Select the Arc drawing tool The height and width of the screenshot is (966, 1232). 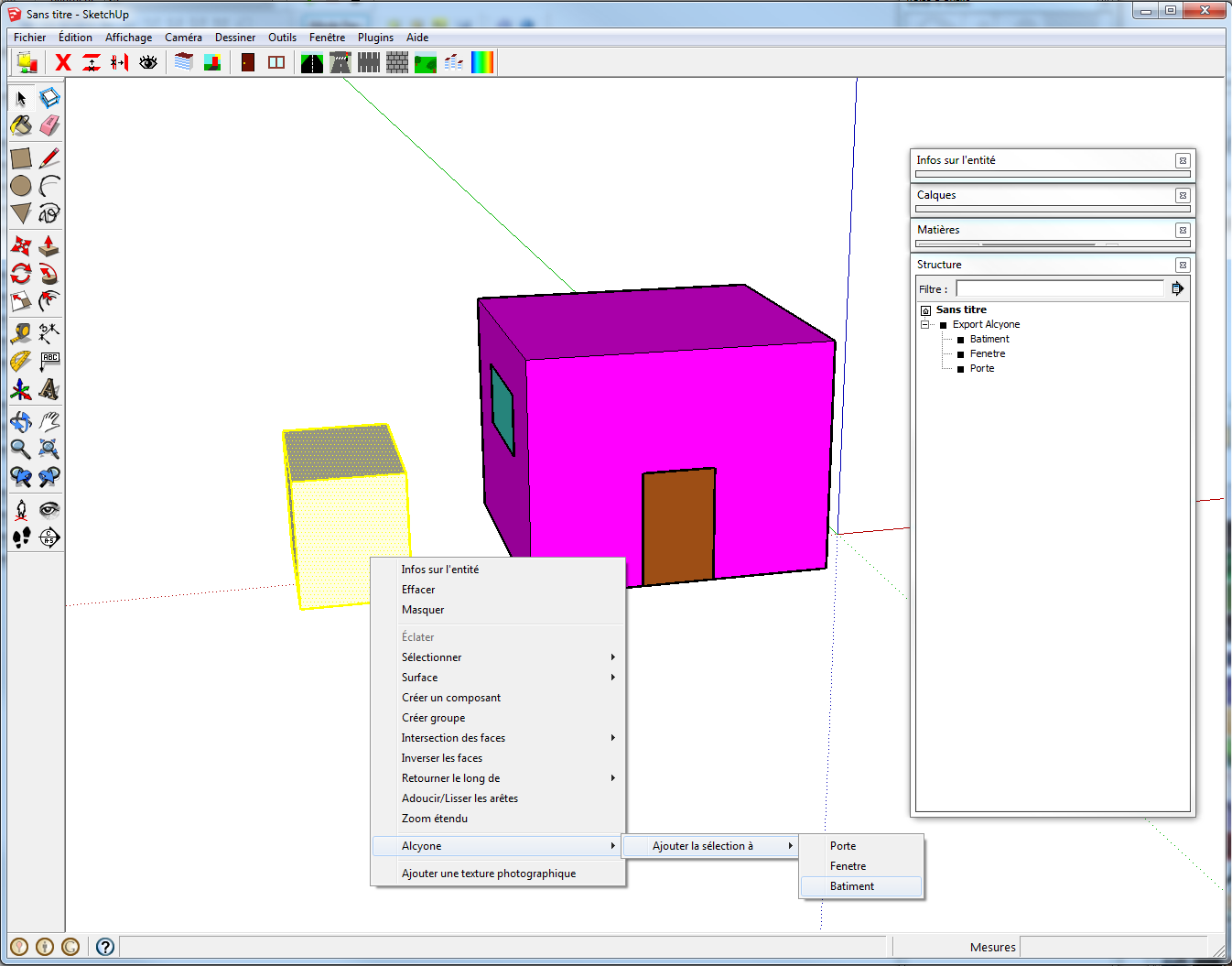pyautogui.click(x=49, y=186)
